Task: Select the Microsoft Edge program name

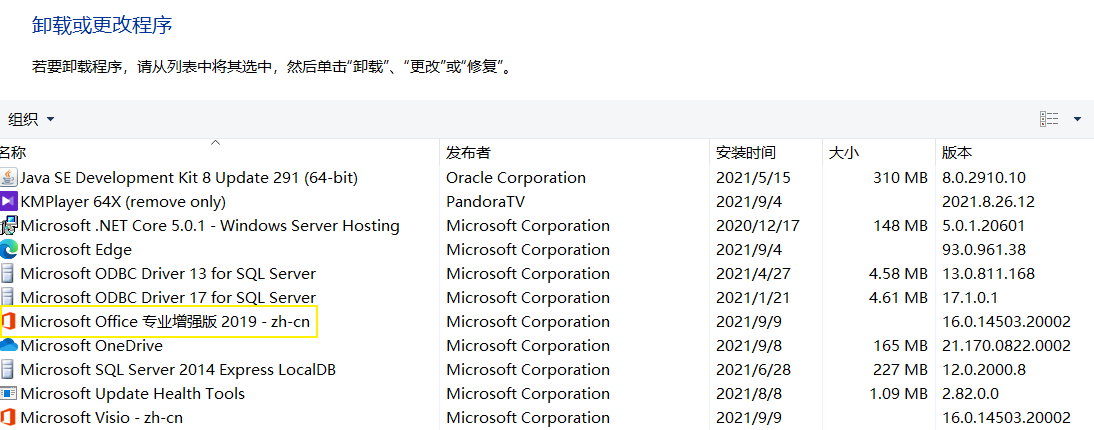Action: tap(76, 249)
